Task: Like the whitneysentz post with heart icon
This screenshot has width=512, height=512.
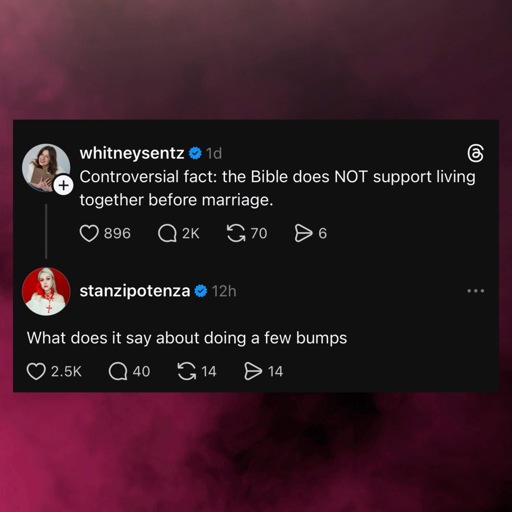Action: [89, 233]
